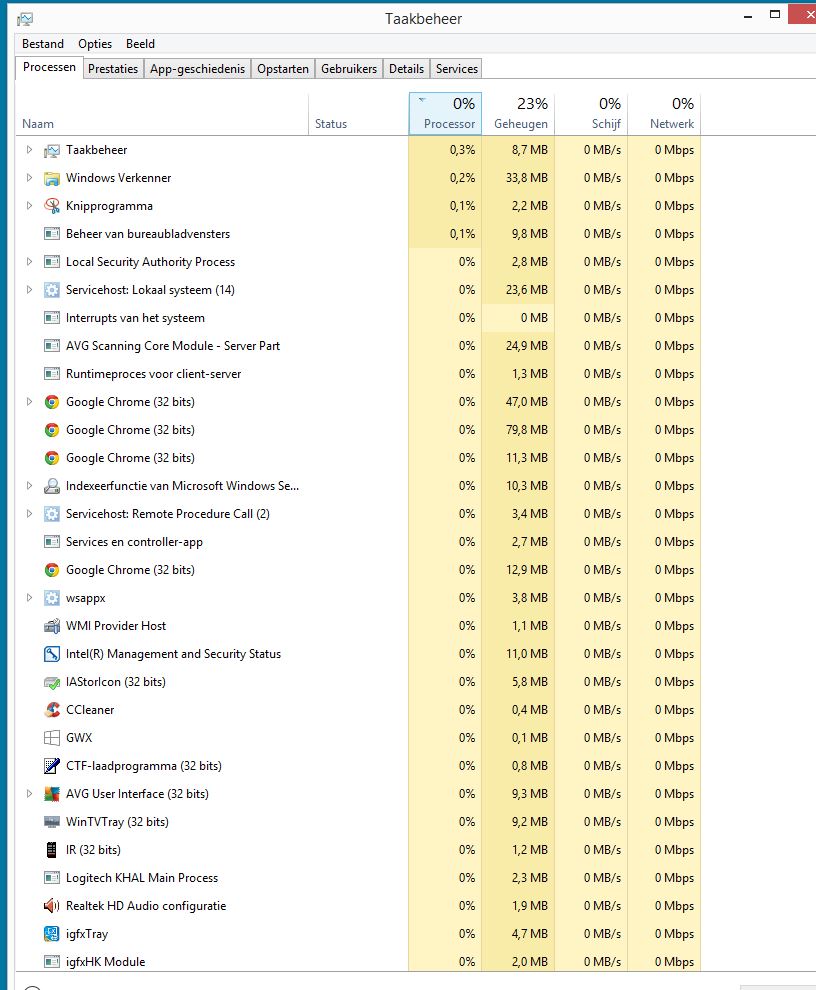Click the 23,6 MB memory value
This screenshot has width=816, height=990.
pos(526,290)
